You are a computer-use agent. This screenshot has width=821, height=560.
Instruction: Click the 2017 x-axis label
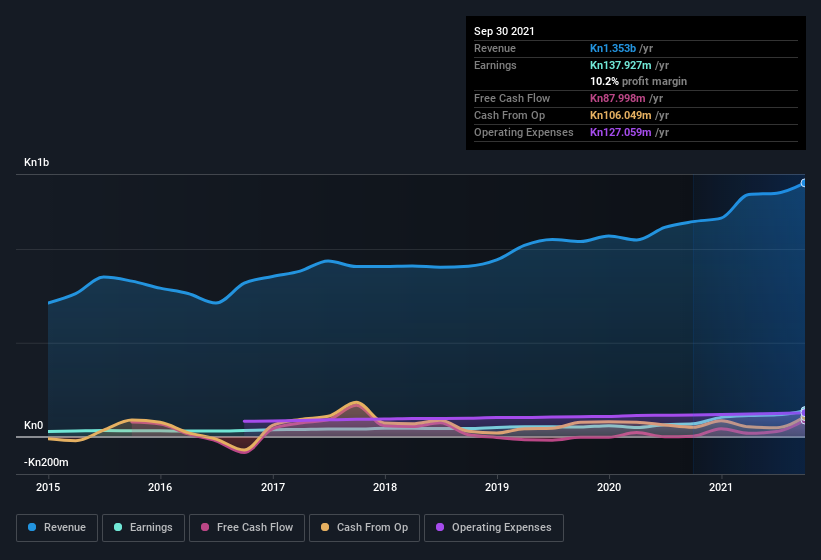[273, 487]
